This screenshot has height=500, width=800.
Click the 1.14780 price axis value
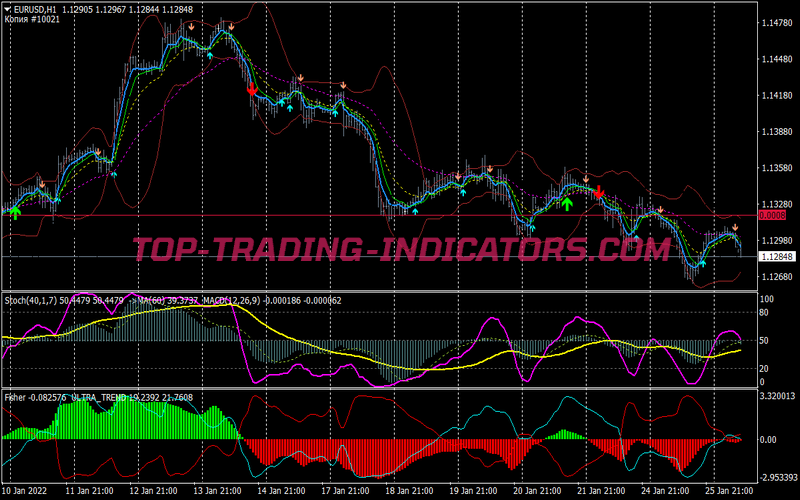point(776,23)
